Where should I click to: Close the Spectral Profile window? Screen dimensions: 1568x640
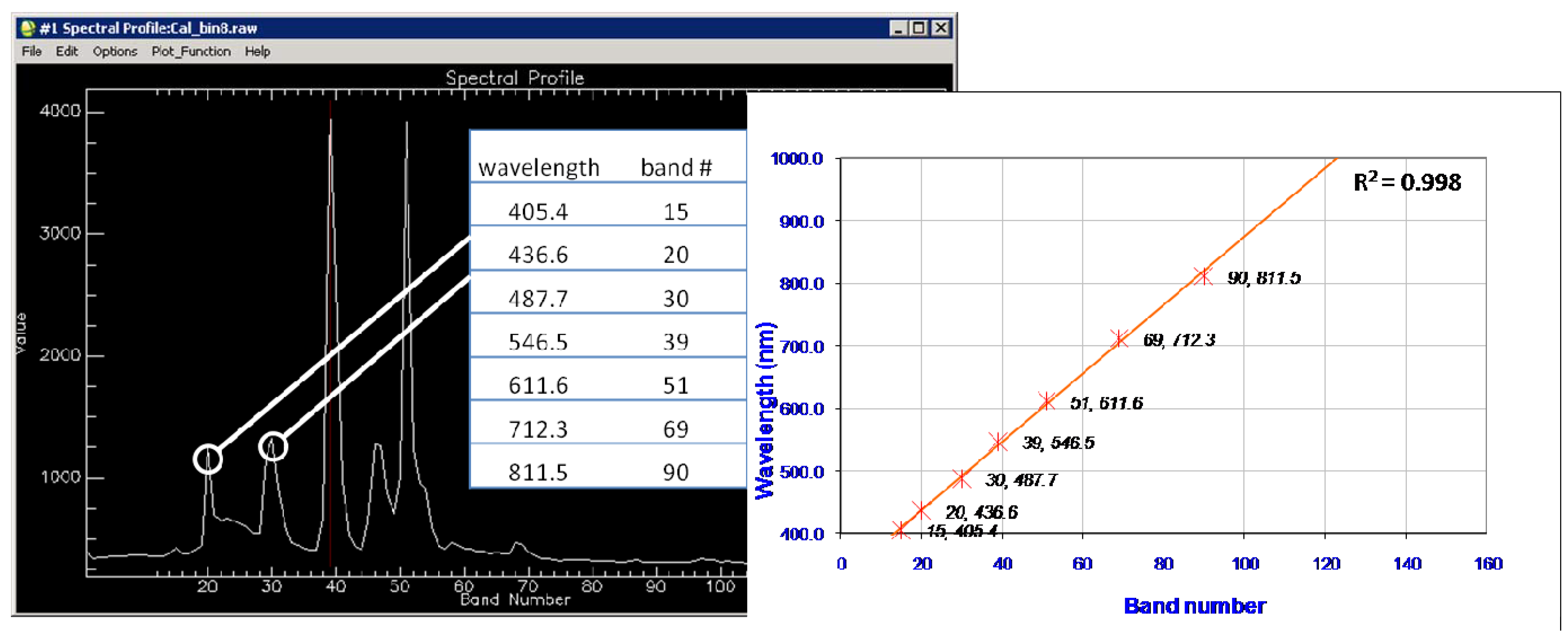[940, 28]
